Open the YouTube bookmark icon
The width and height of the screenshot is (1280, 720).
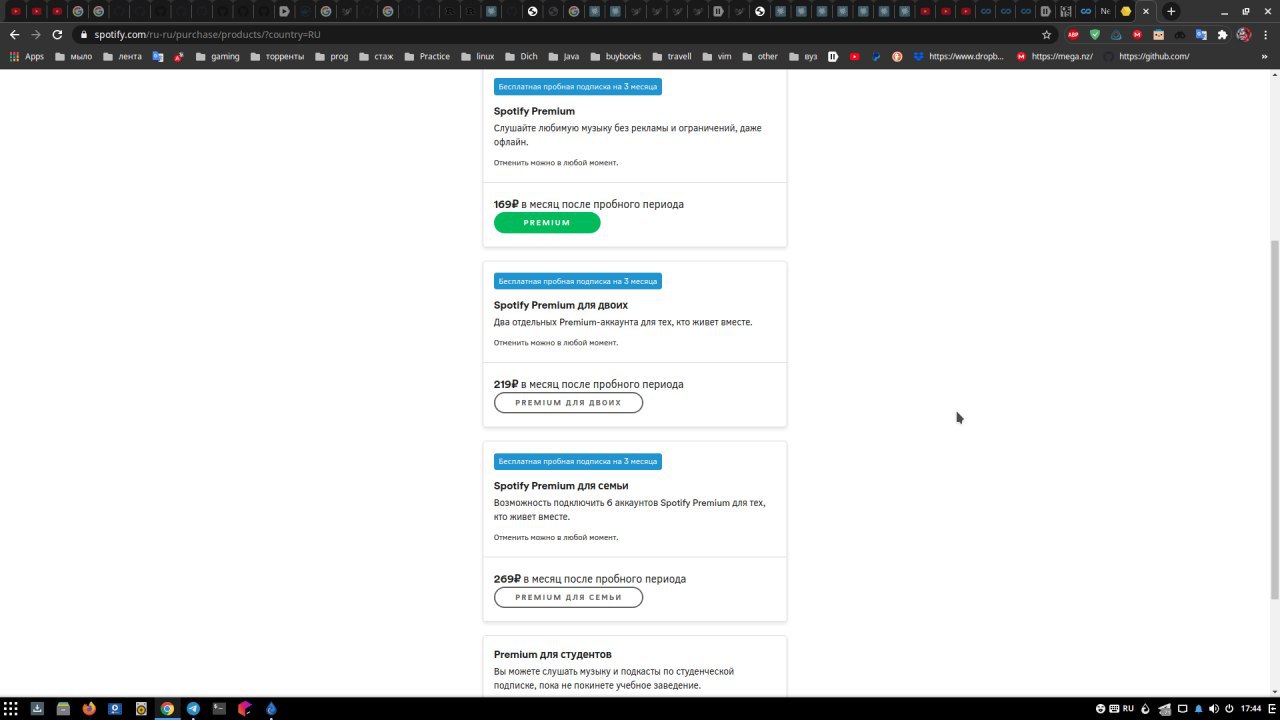pos(854,57)
